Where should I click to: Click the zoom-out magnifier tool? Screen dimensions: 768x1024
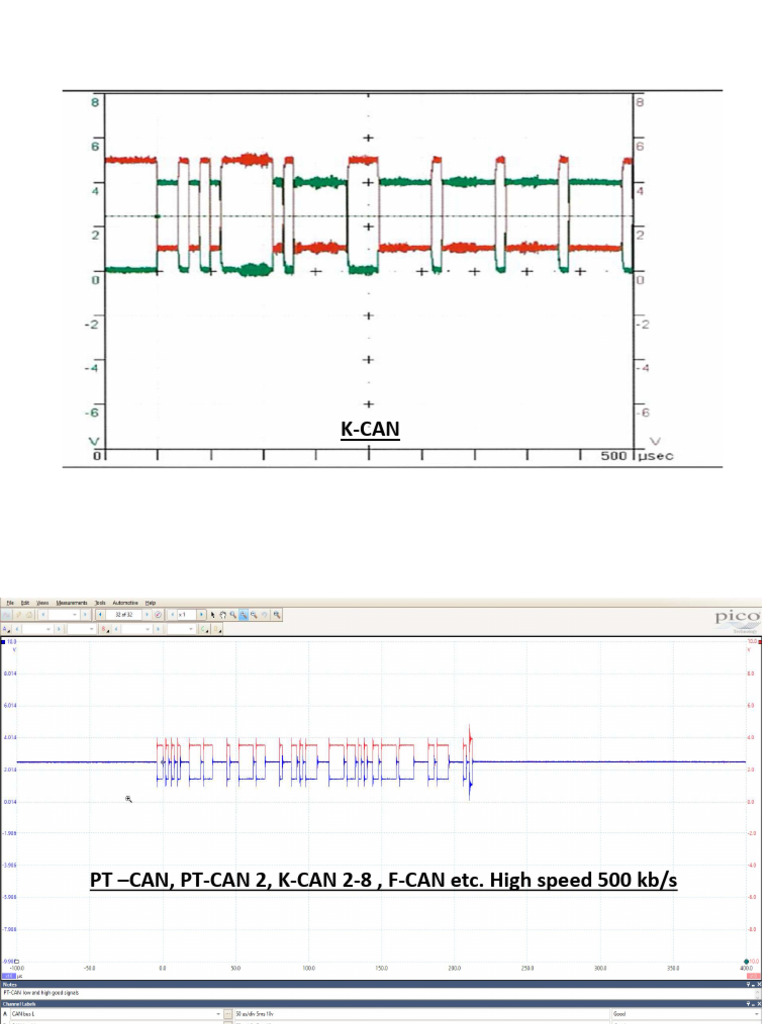coord(254,615)
